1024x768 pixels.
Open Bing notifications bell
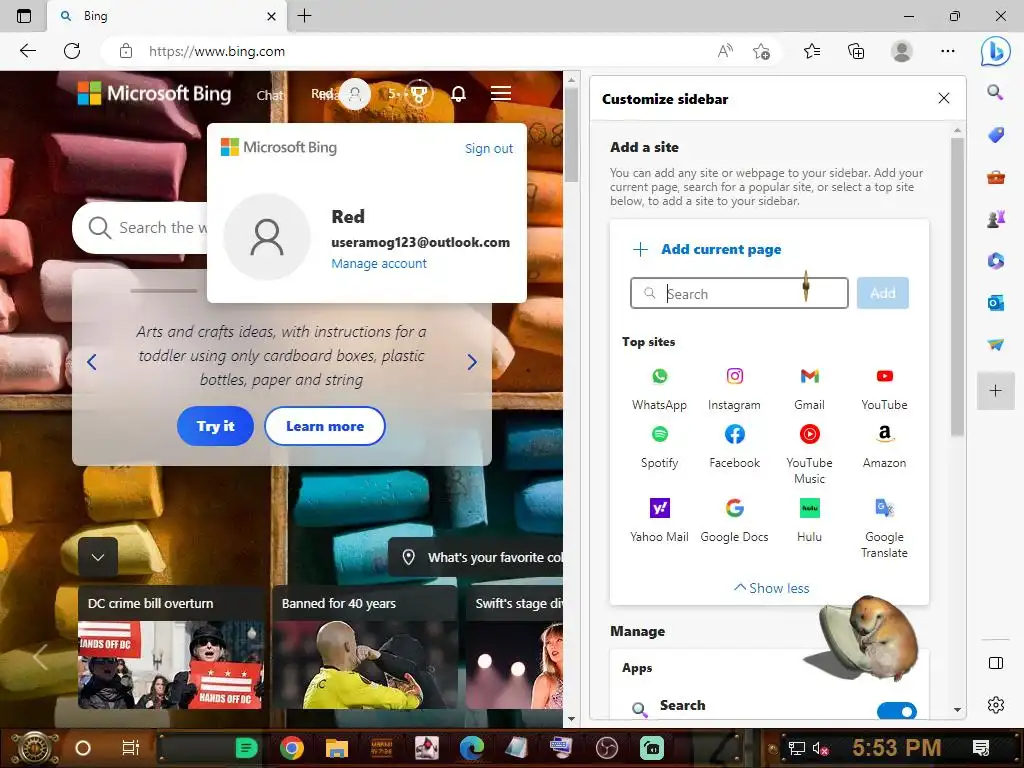click(x=458, y=94)
